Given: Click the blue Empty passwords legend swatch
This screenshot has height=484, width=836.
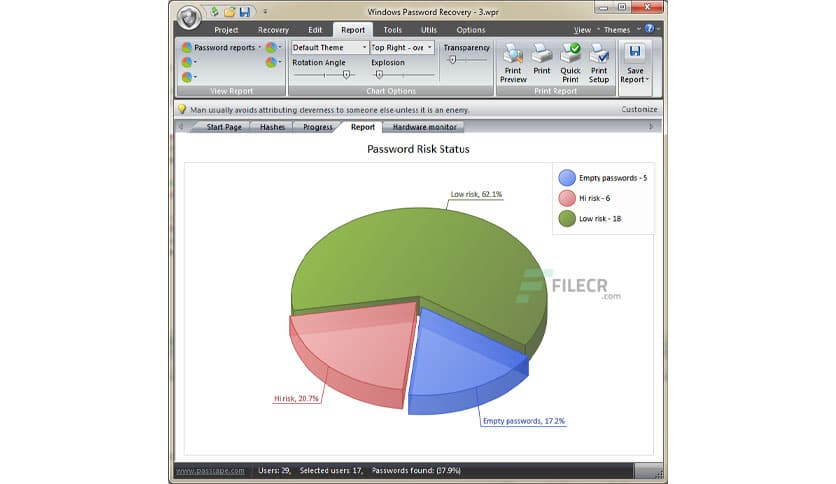Looking at the screenshot, I should point(567,178).
